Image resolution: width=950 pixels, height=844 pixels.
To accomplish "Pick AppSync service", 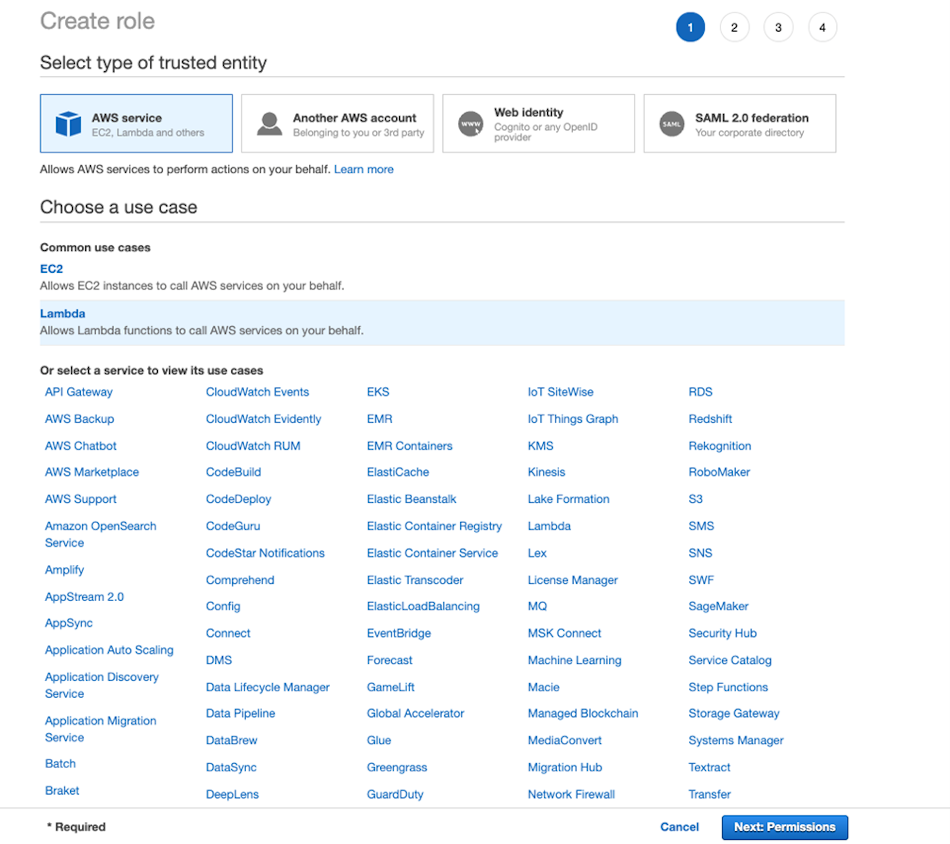I will coord(68,623).
